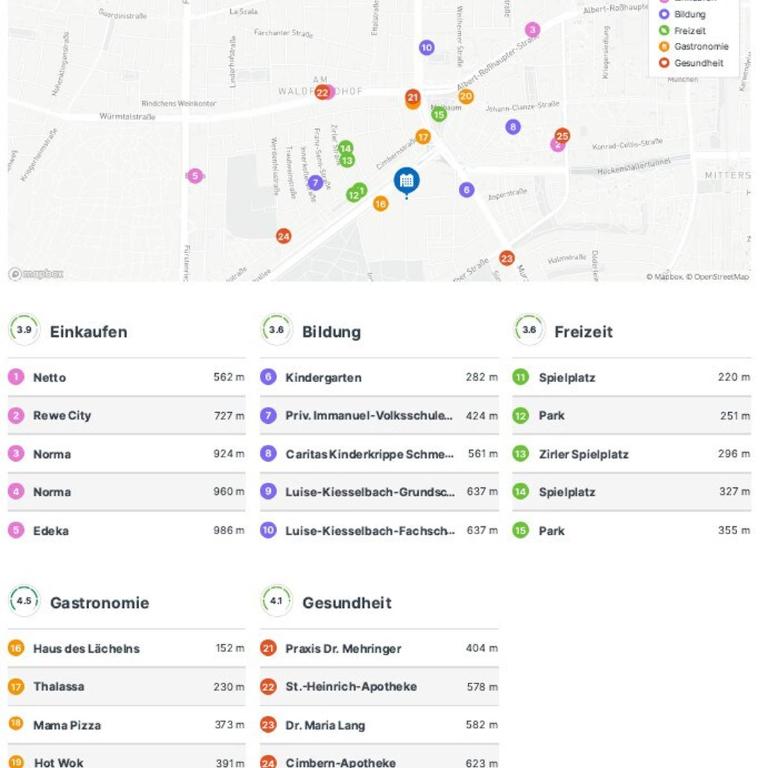Select the Norma row at 960 m
The height and width of the screenshot is (768, 768).
coord(126,492)
